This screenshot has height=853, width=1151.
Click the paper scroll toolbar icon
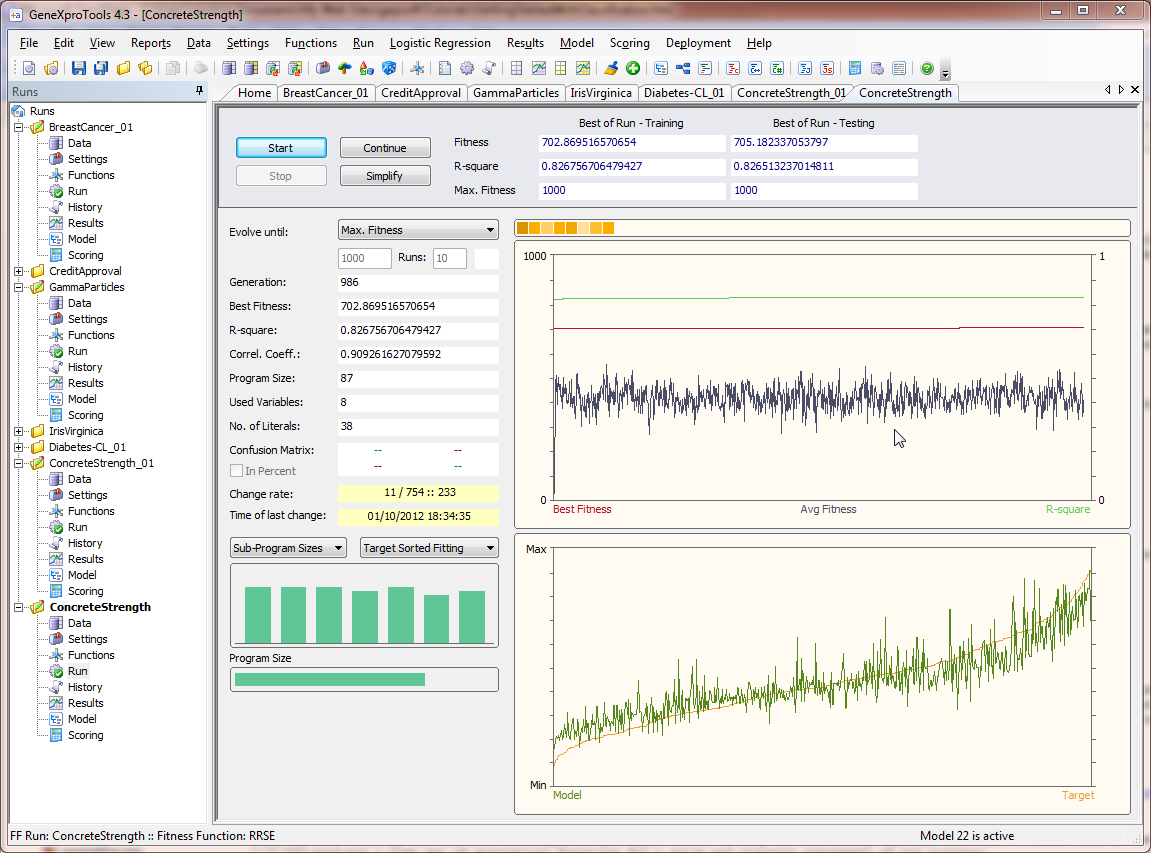tap(489, 68)
